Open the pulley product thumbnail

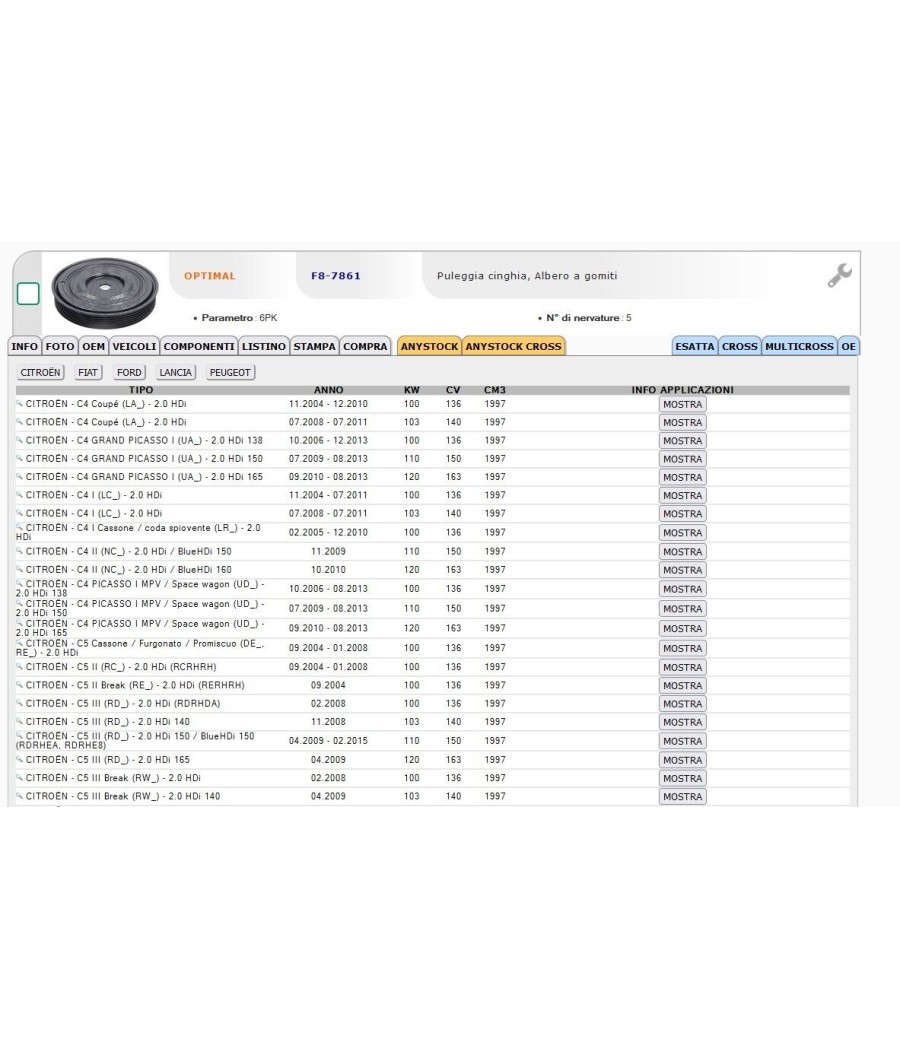coord(105,293)
